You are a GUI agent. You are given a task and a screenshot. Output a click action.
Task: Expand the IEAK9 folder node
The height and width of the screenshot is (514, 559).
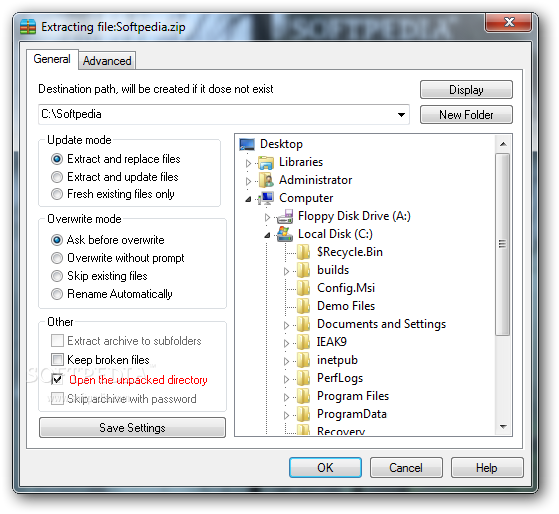tap(286, 343)
